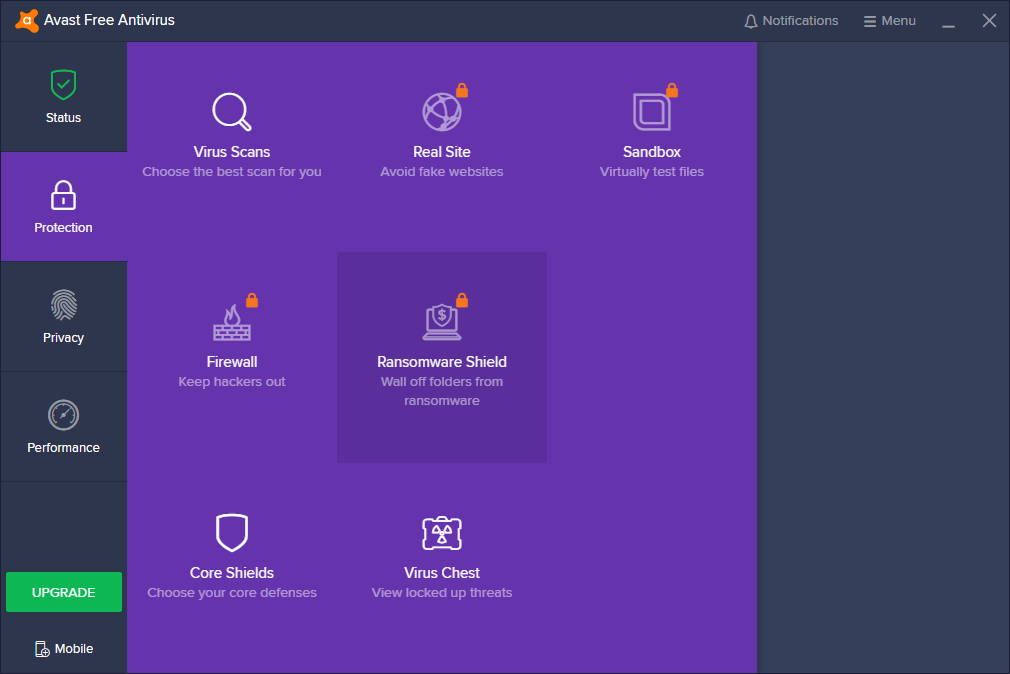Screen dimensions: 1010x674
Task: Click the Virus Chest title
Action: [442, 573]
